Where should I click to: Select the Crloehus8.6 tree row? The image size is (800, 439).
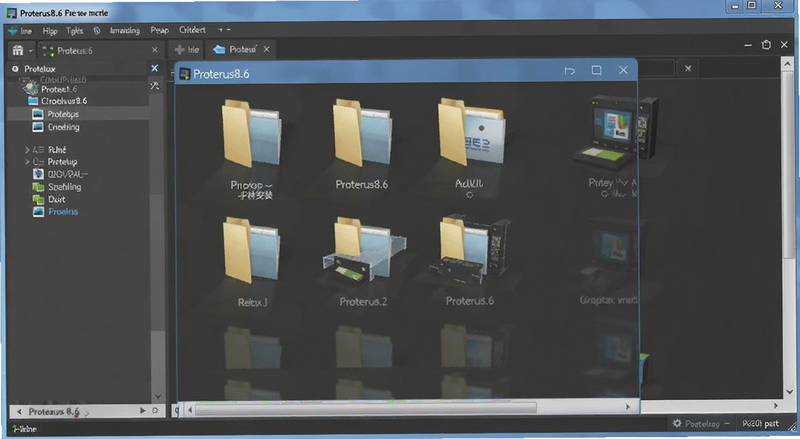coord(78,101)
